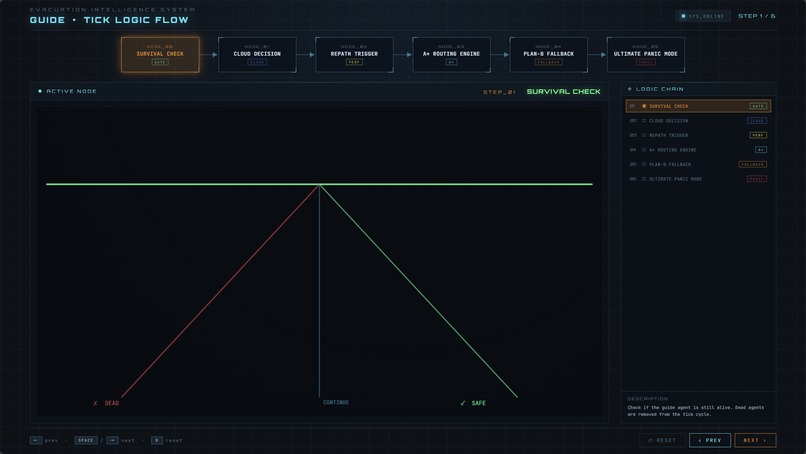Click the CLOUD tag in the Logic Chain row
The width and height of the screenshot is (806, 454).
click(757, 121)
